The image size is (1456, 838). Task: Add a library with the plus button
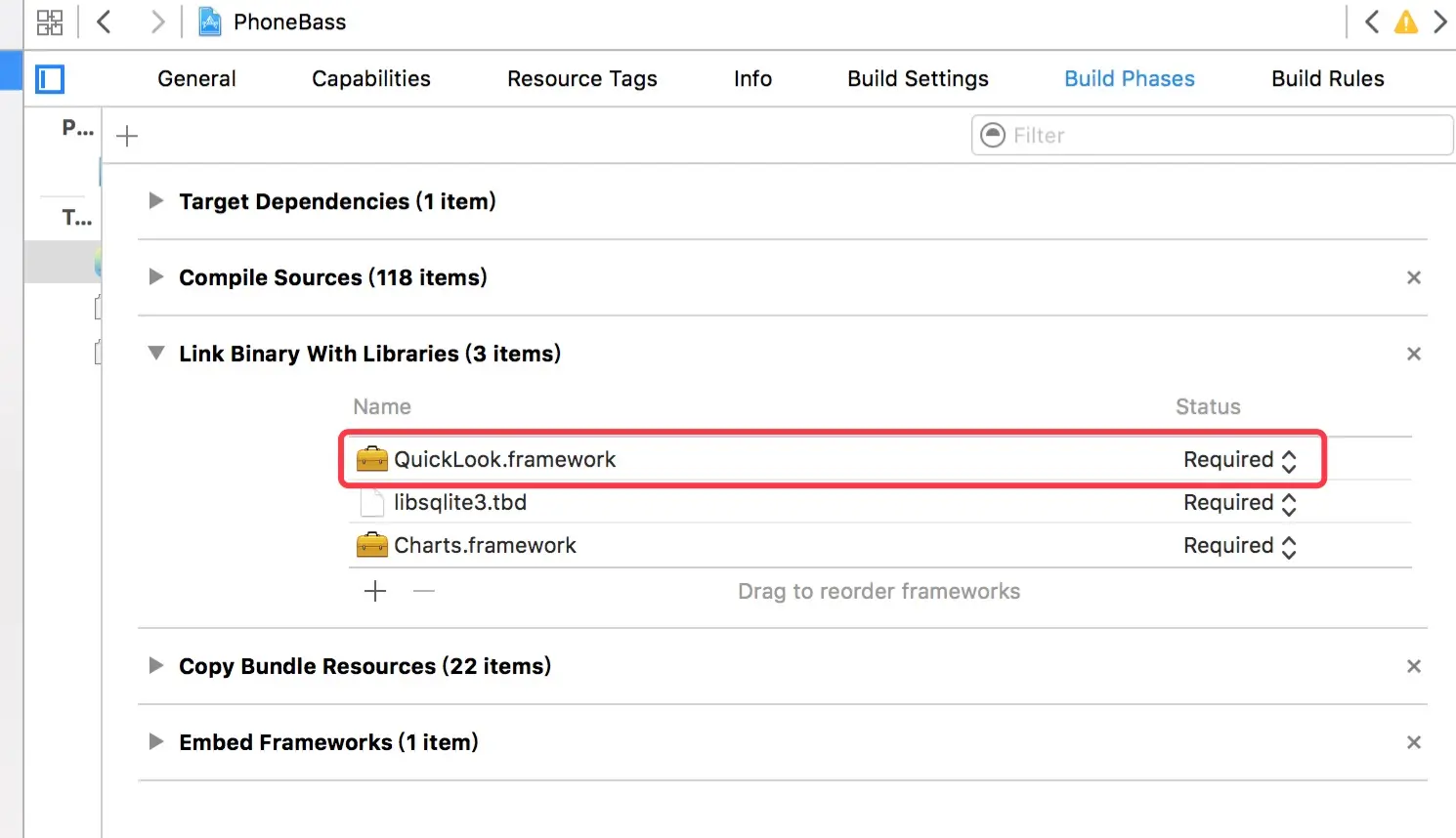pyautogui.click(x=375, y=591)
